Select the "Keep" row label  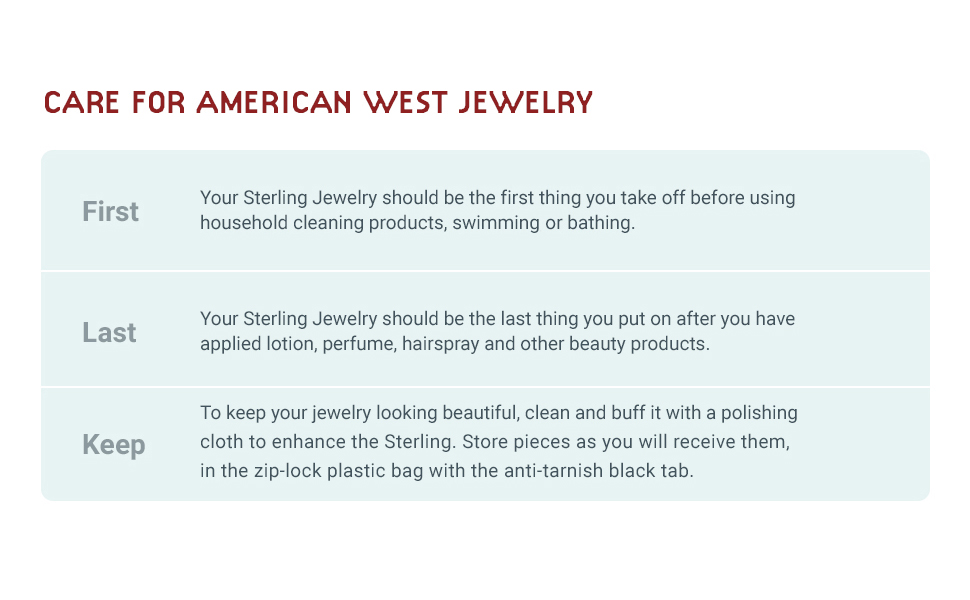click(113, 445)
